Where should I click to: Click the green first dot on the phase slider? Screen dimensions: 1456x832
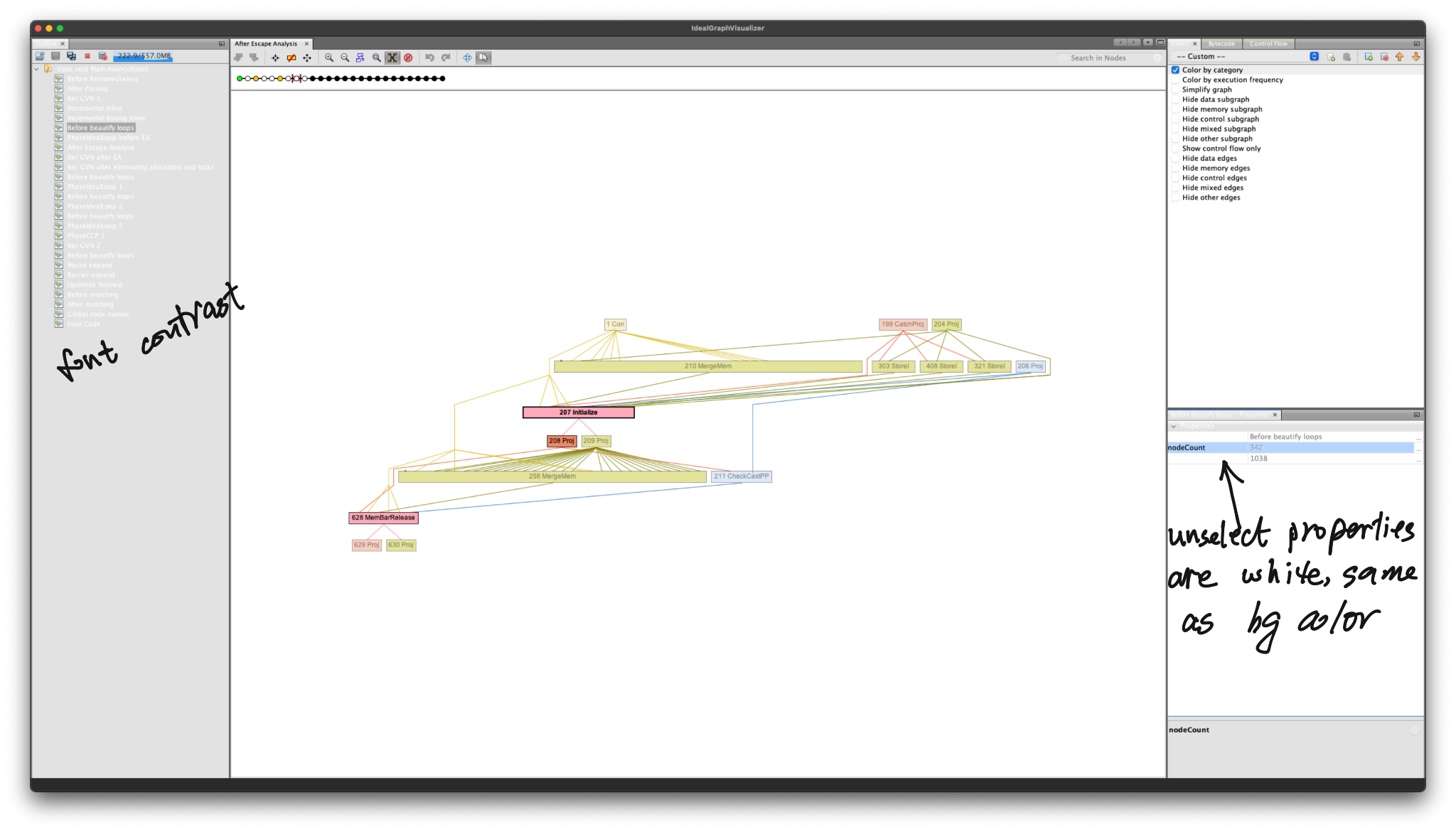click(240, 78)
